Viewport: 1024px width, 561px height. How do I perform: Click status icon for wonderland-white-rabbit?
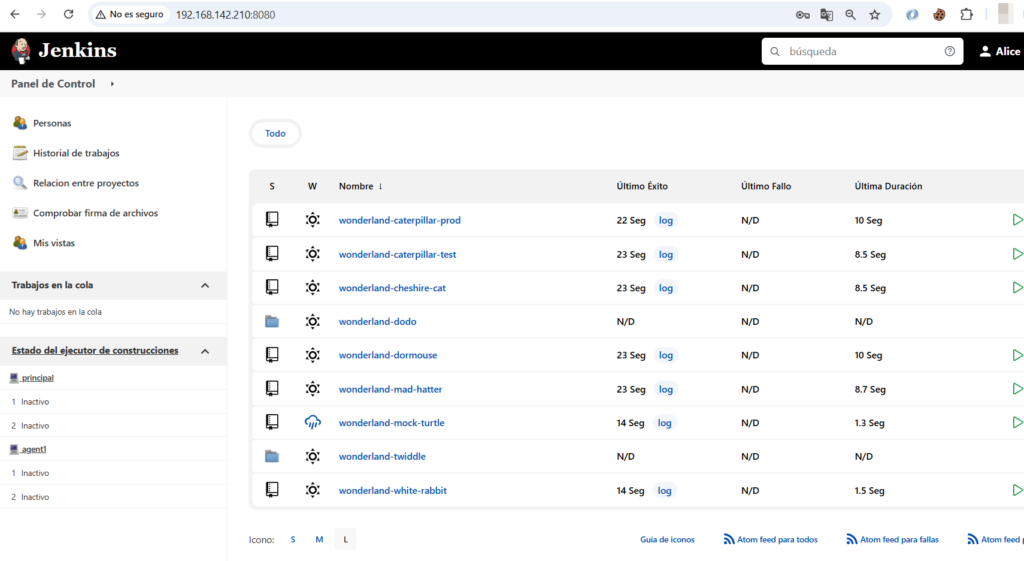coord(272,490)
